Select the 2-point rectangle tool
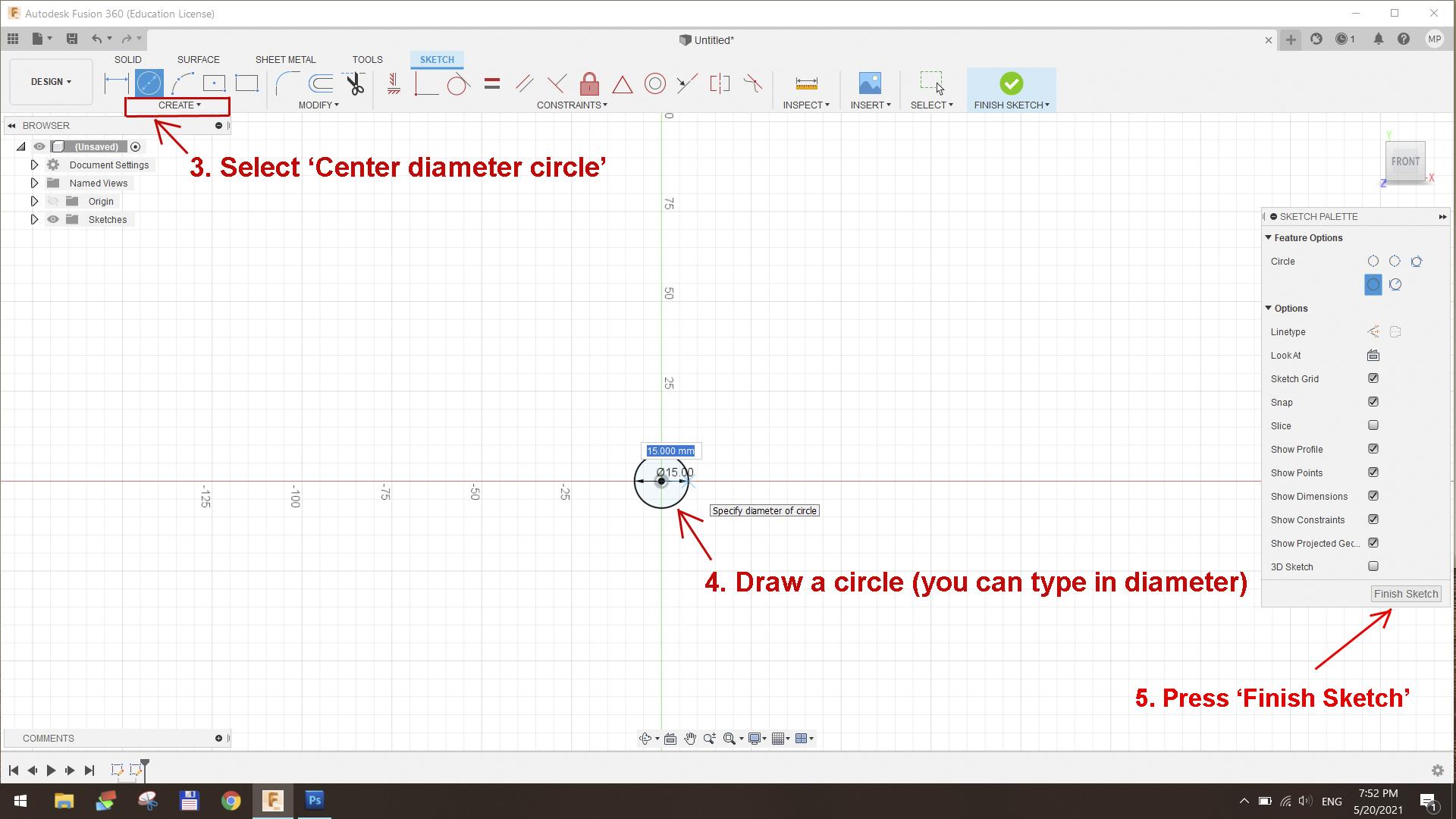1456x819 pixels. pyautogui.click(x=246, y=83)
